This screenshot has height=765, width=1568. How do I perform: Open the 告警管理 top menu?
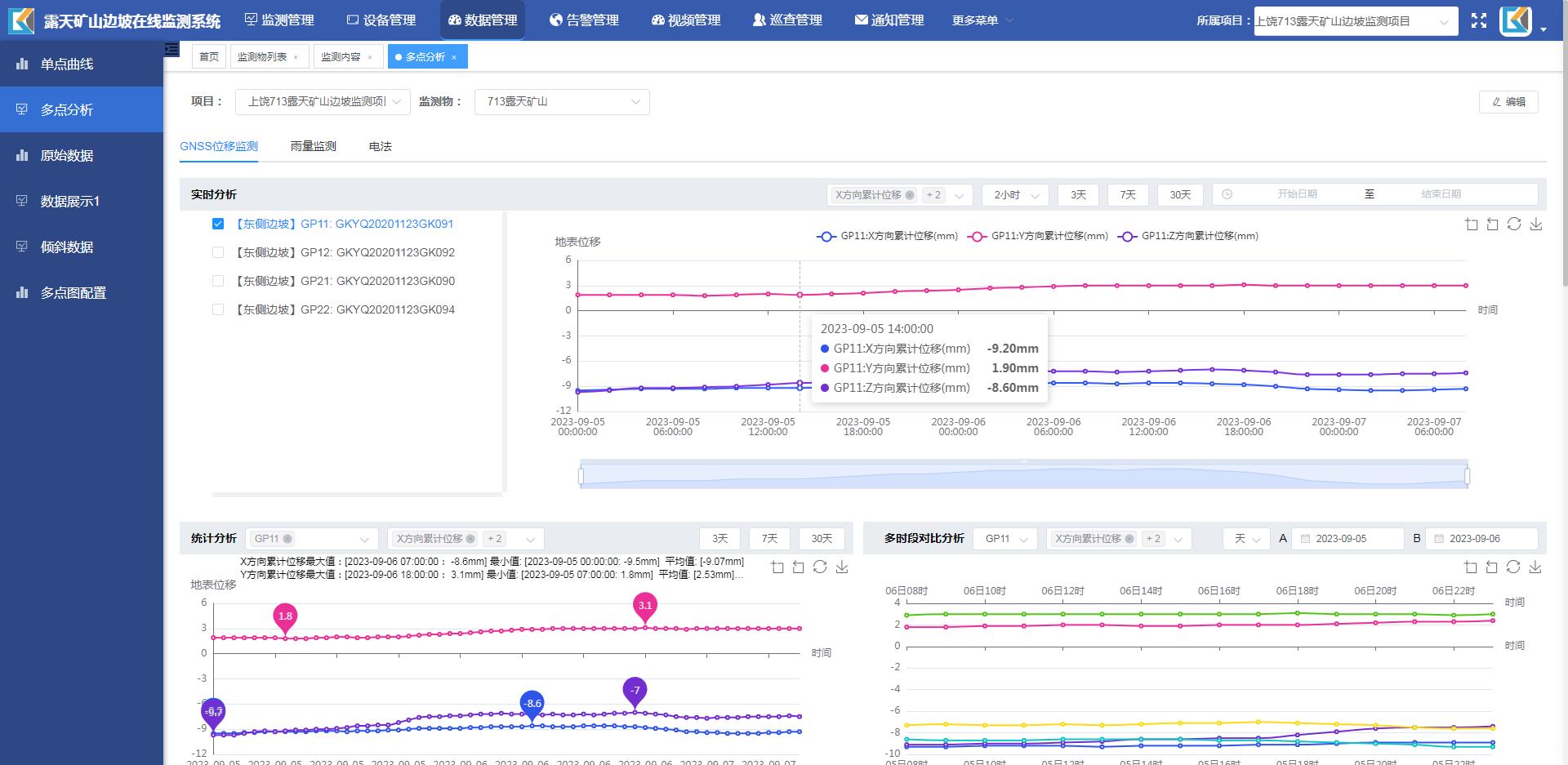click(584, 20)
